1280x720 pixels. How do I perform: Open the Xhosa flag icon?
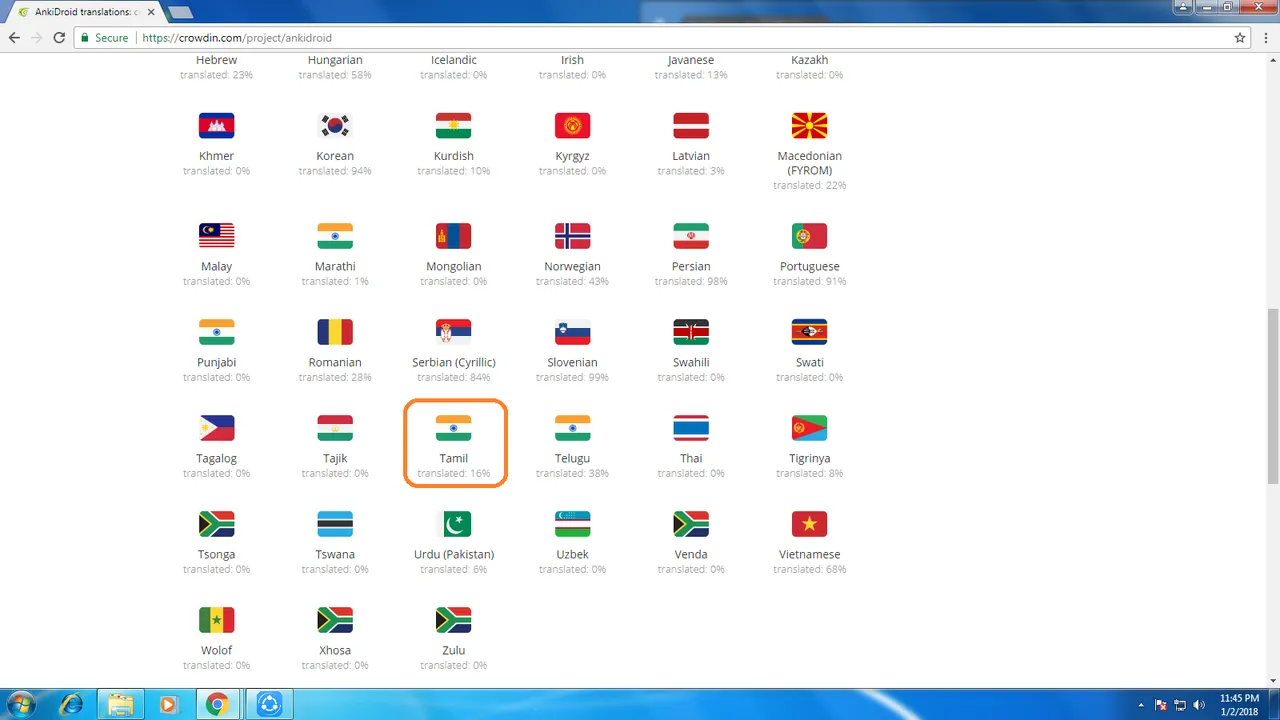(x=335, y=620)
